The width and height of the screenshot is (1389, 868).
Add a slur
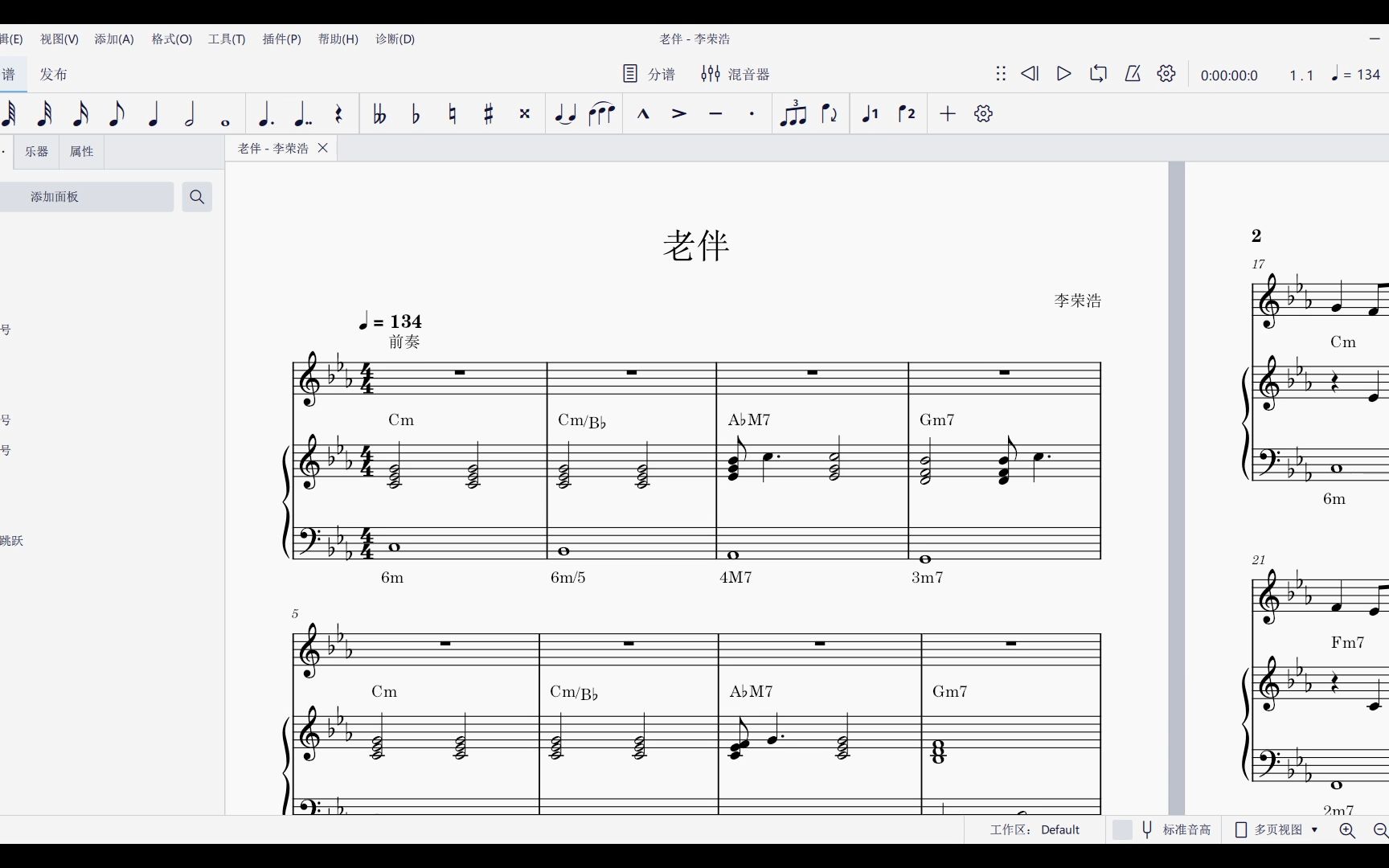(x=601, y=114)
